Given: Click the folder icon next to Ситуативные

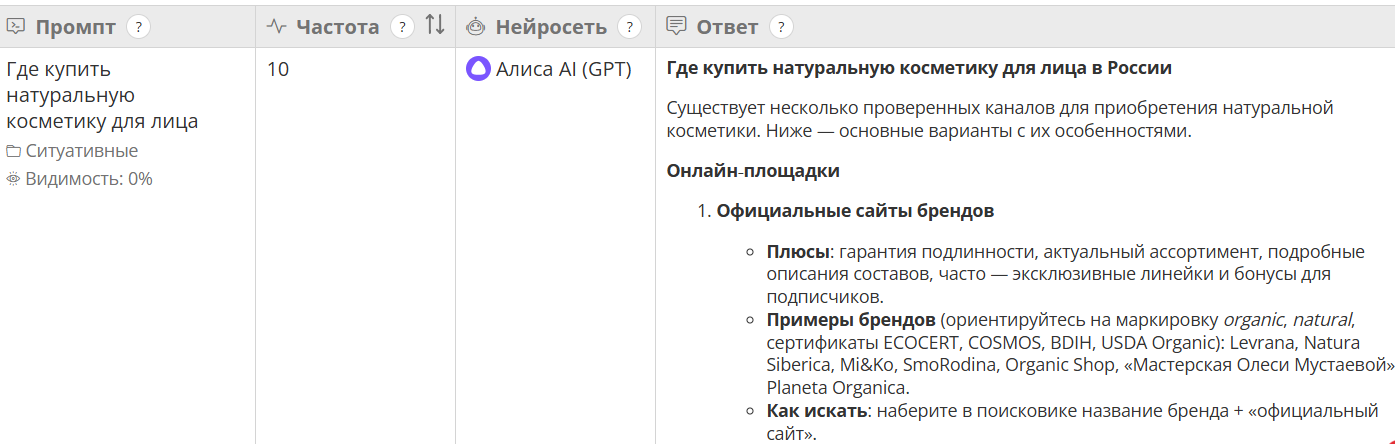Looking at the screenshot, I should (x=13, y=151).
